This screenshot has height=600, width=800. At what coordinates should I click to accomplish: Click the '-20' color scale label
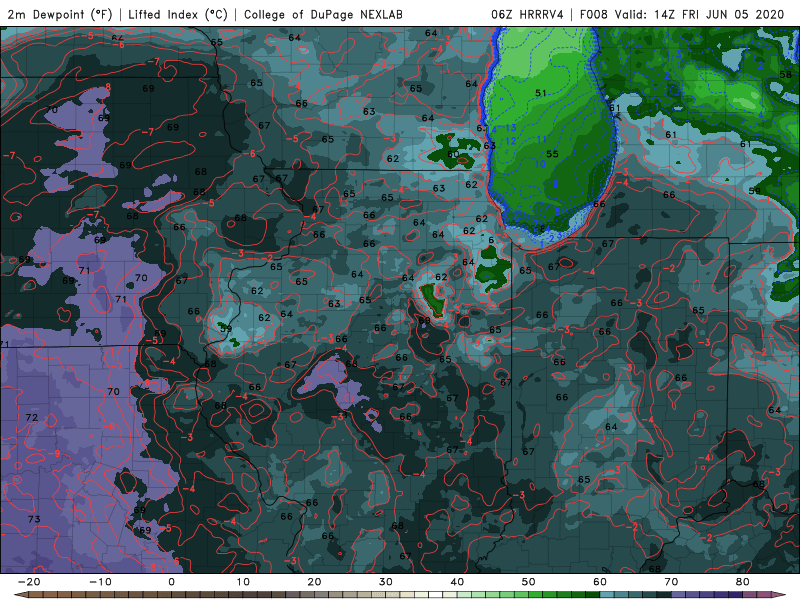point(29,582)
